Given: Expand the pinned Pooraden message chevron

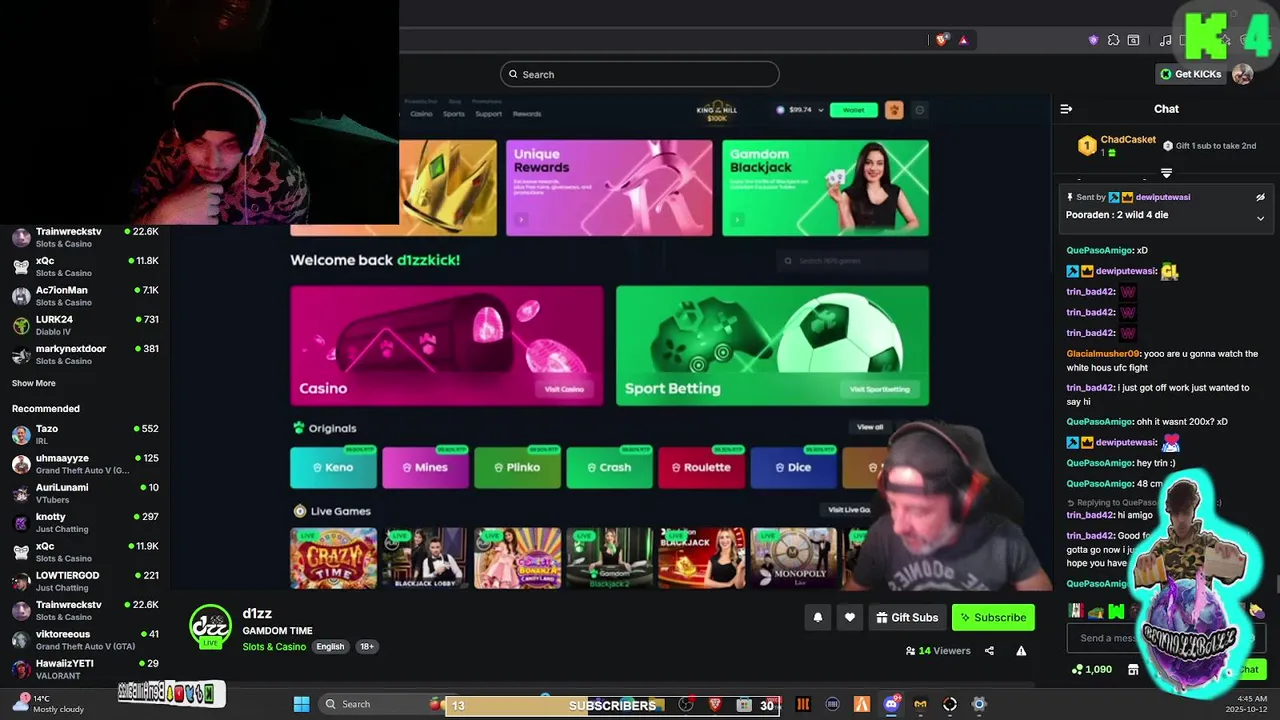Looking at the screenshot, I should [1260, 218].
